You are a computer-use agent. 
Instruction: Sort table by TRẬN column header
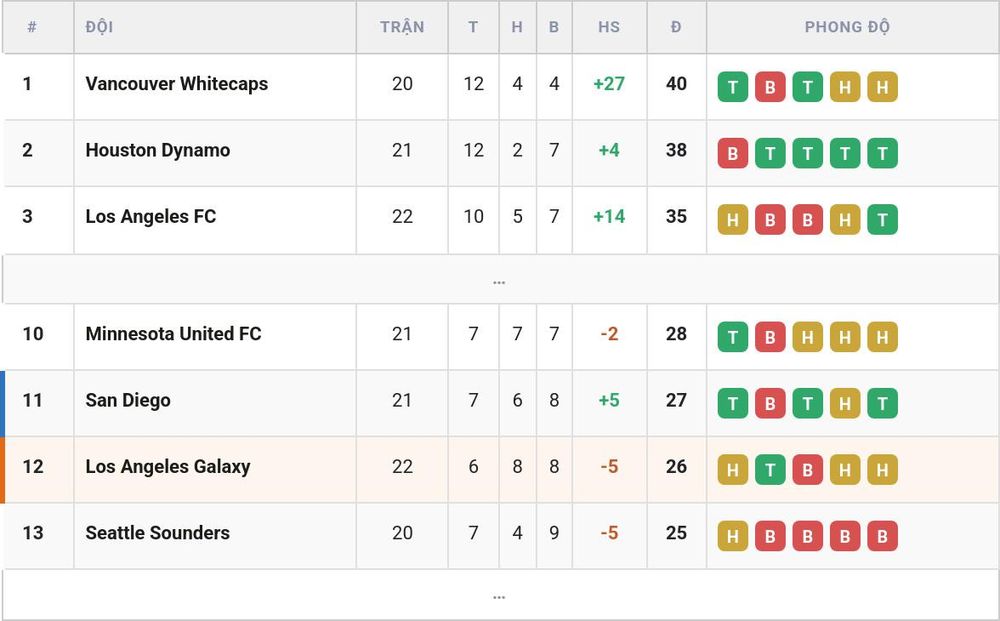tap(402, 27)
